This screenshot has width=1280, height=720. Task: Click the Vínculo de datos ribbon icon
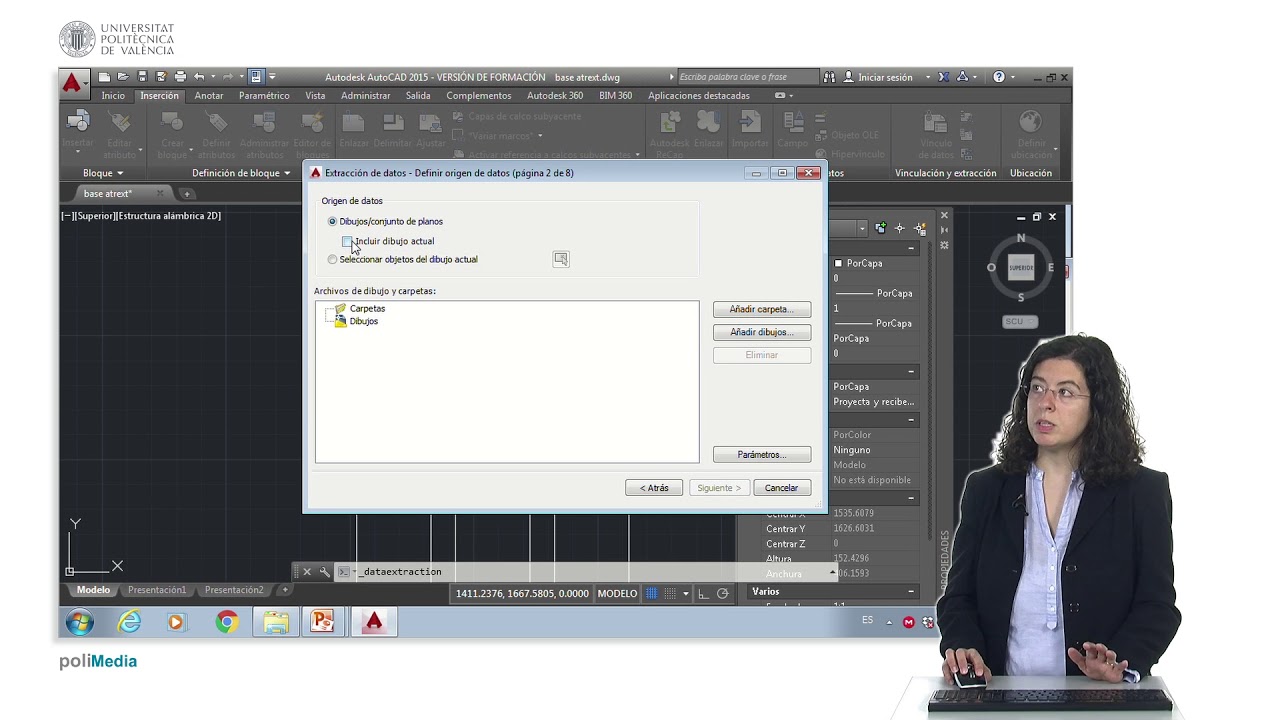[x=936, y=123]
